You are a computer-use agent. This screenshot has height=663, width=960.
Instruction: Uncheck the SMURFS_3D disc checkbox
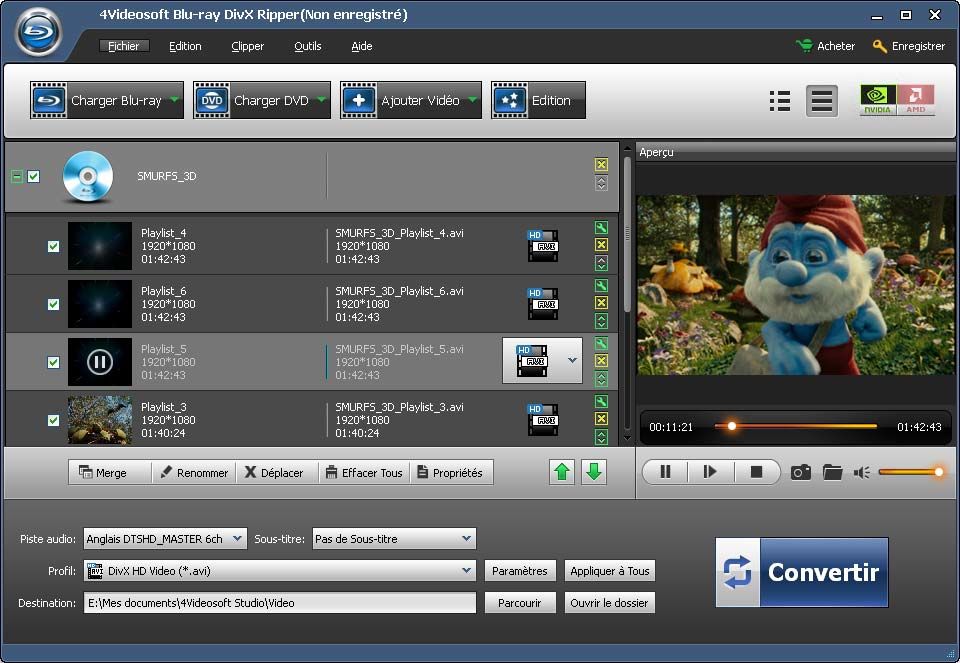click(x=34, y=176)
